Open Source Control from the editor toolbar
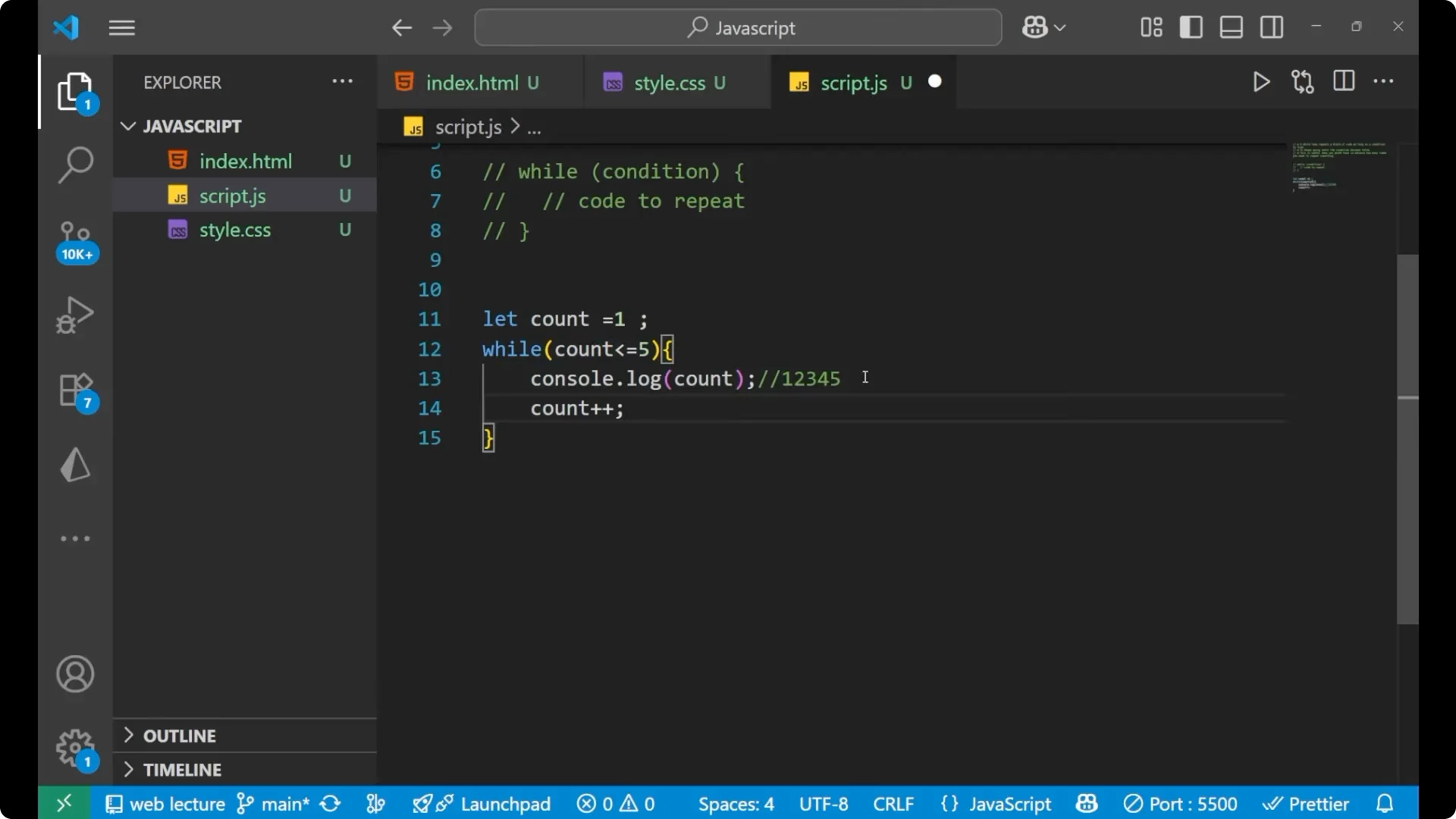The width and height of the screenshot is (1456, 819). point(1302,82)
